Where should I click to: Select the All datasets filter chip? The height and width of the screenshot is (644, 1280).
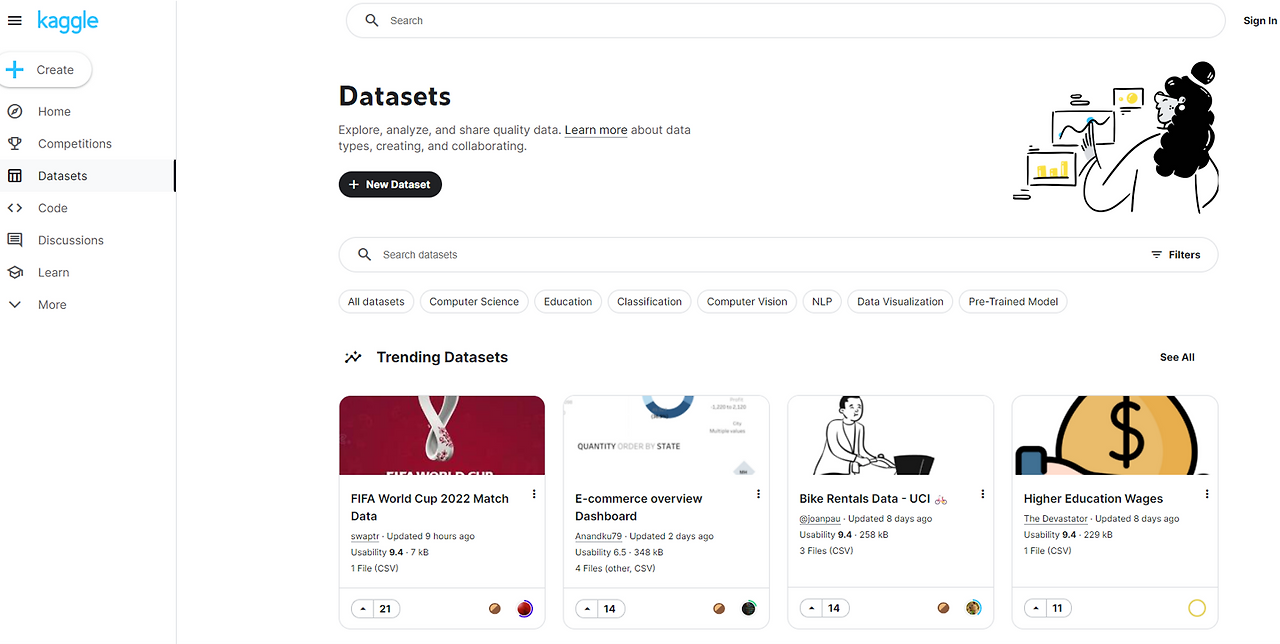coord(376,302)
